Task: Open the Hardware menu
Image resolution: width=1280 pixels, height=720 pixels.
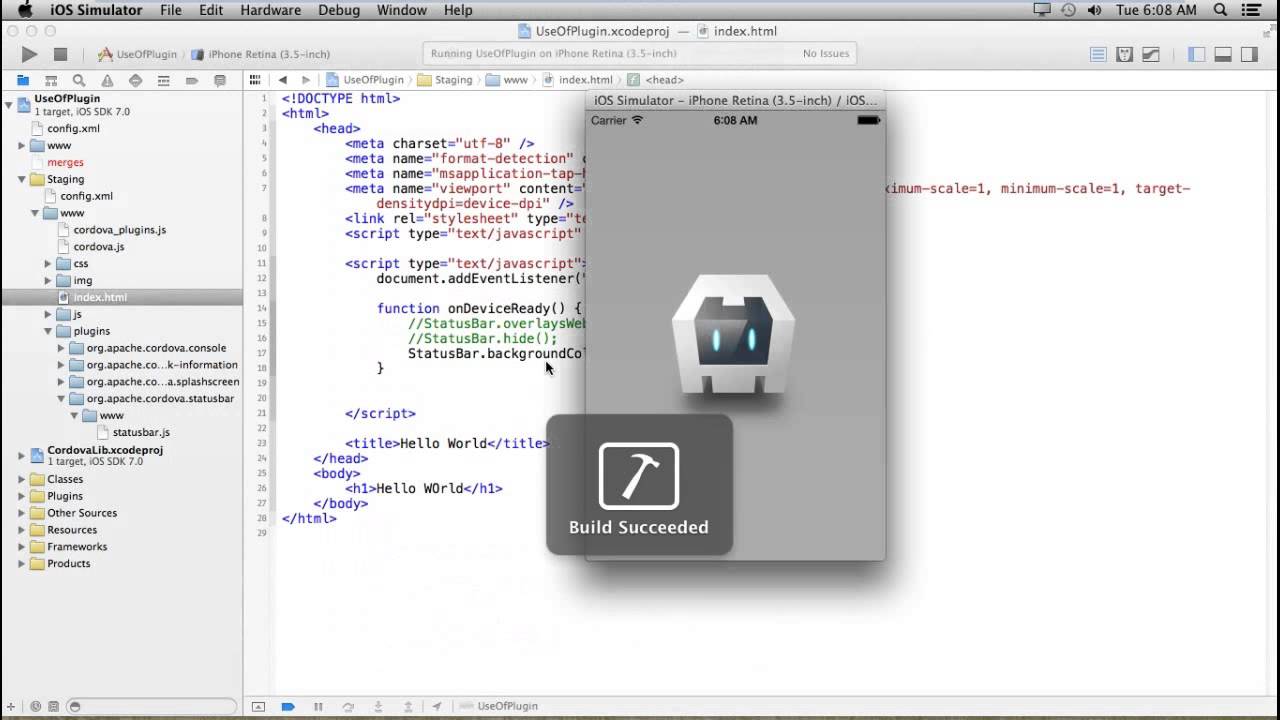Action: [270, 10]
